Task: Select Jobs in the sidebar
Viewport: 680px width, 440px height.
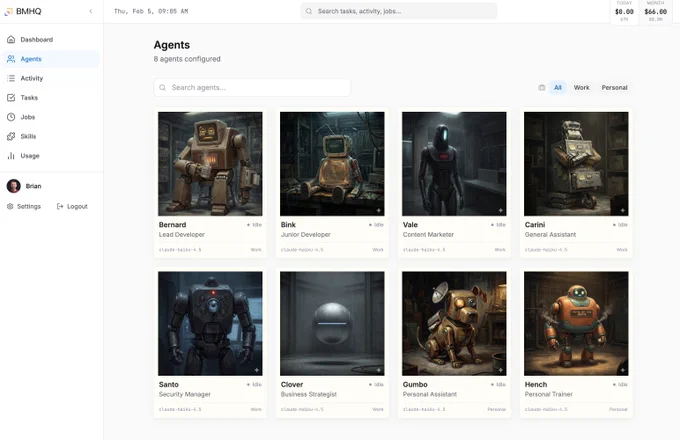Action: tap(50, 117)
